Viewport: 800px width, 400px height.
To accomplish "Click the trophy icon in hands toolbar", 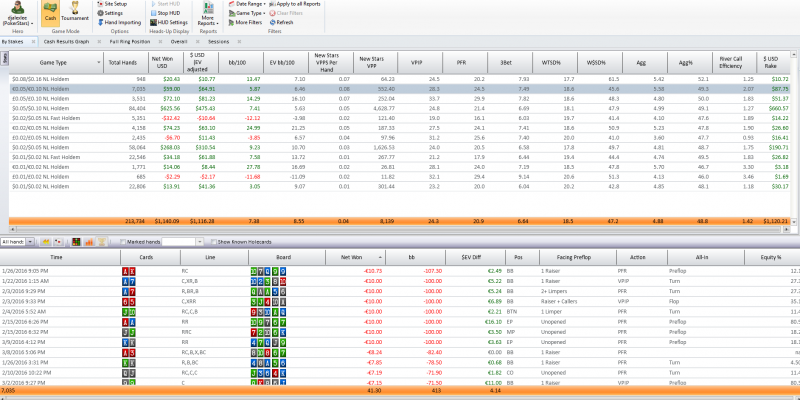I will (x=102, y=241).
